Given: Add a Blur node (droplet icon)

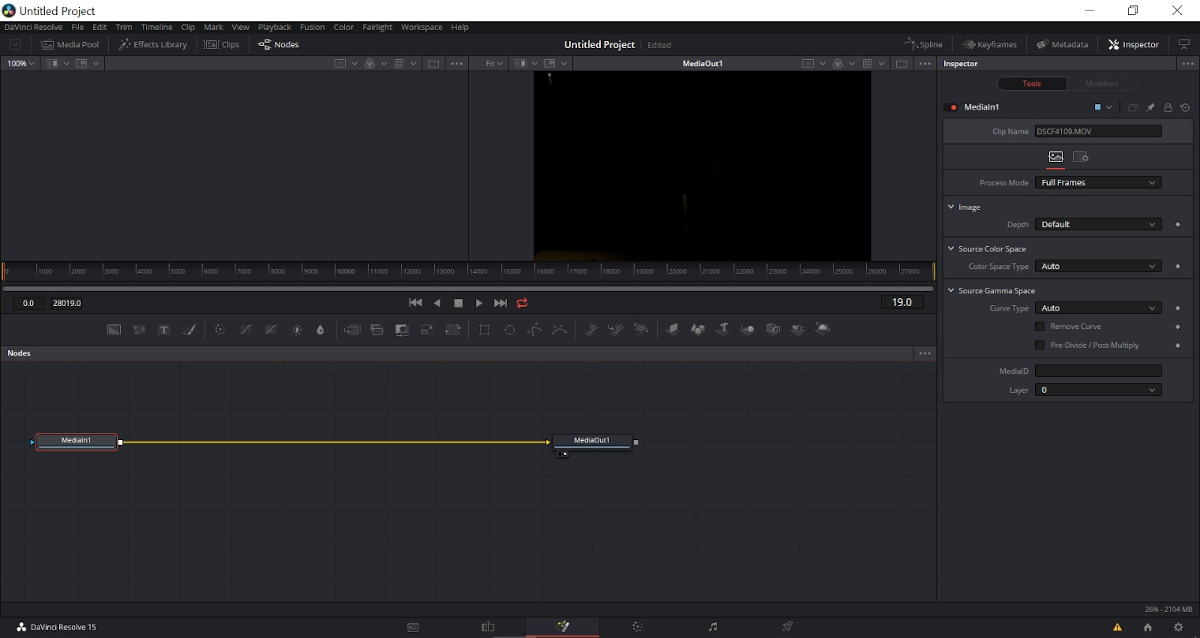Looking at the screenshot, I should (x=321, y=329).
